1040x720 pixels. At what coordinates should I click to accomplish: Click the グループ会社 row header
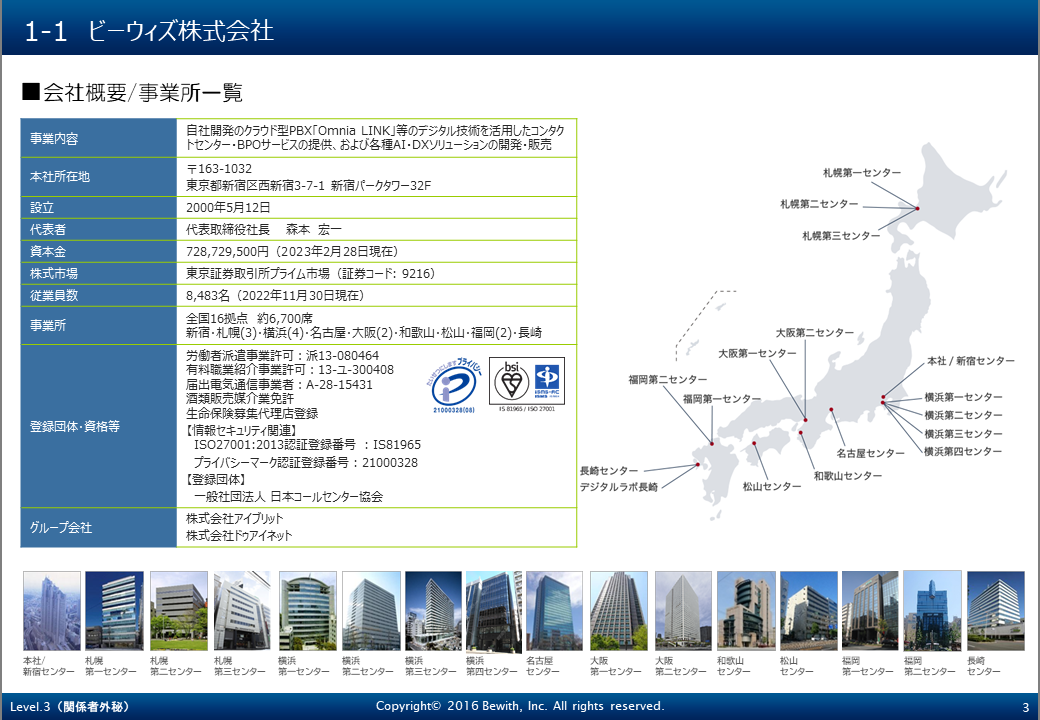pos(99,528)
